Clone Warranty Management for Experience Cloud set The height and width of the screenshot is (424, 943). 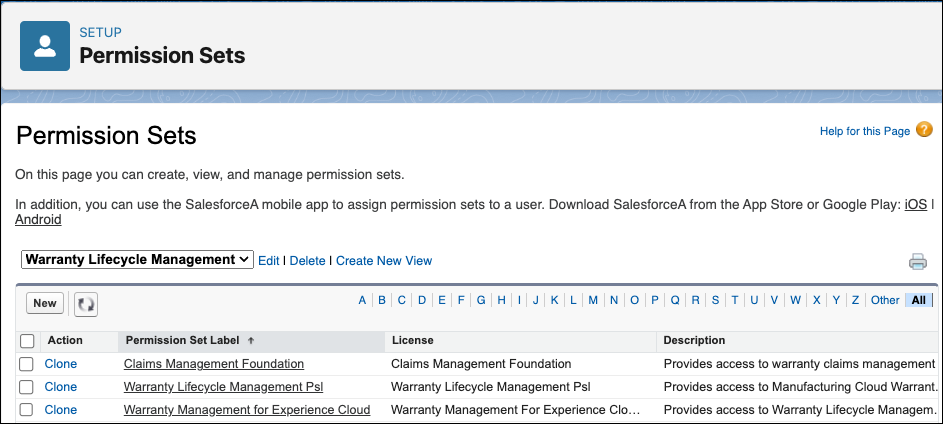pyautogui.click(x=61, y=410)
